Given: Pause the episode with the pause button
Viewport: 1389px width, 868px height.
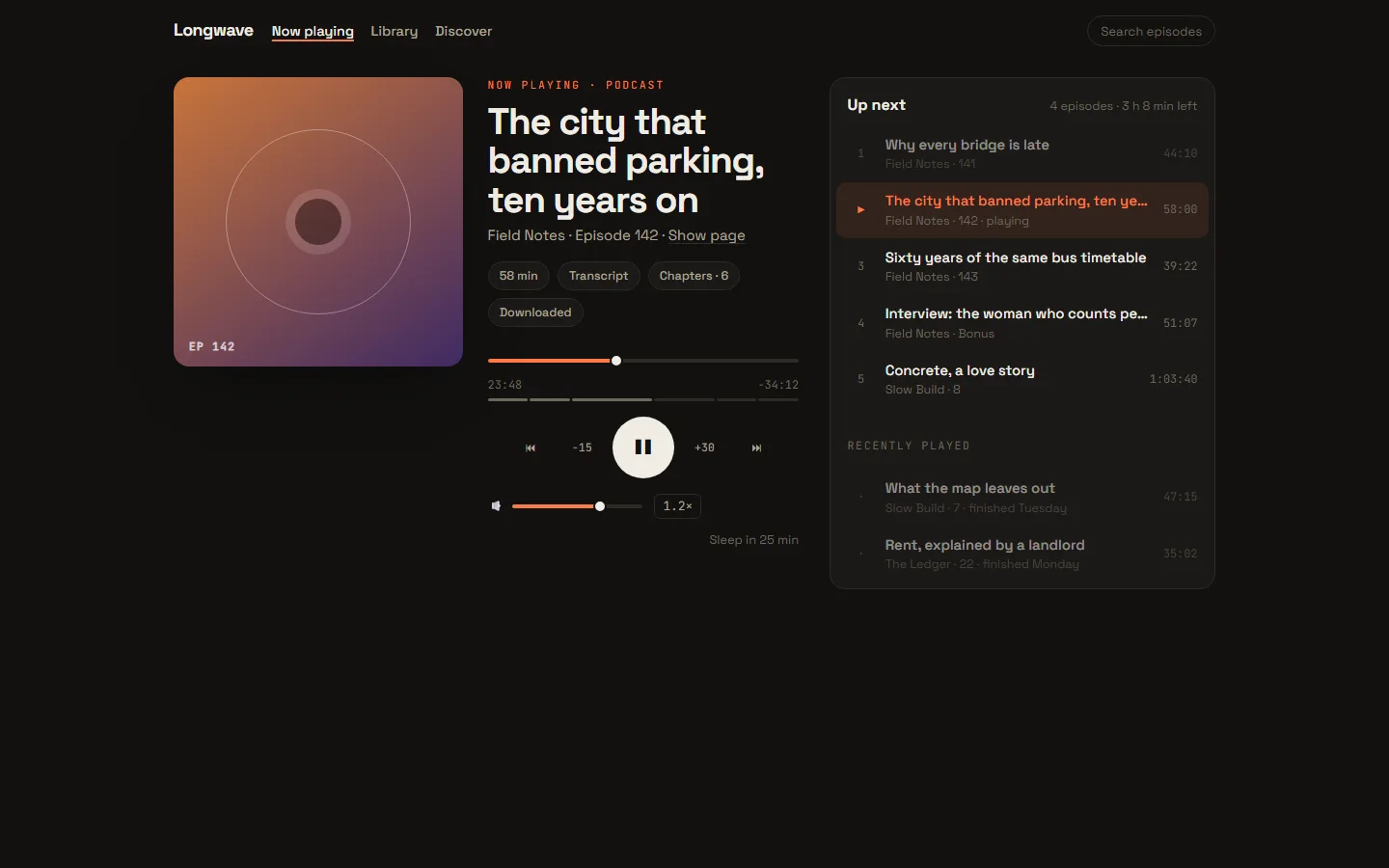Looking at the screenshot, I should [643, 448].
